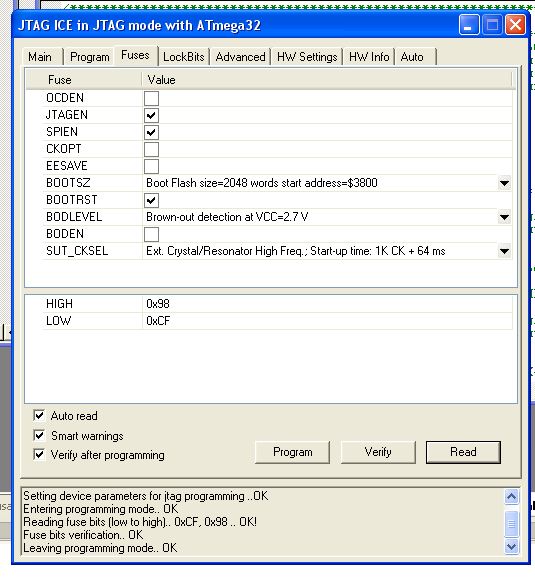Enable the EESAVE fuse checkbox
Image resolution: width=535 pixels, height=578 pixels.
[151, 166]
